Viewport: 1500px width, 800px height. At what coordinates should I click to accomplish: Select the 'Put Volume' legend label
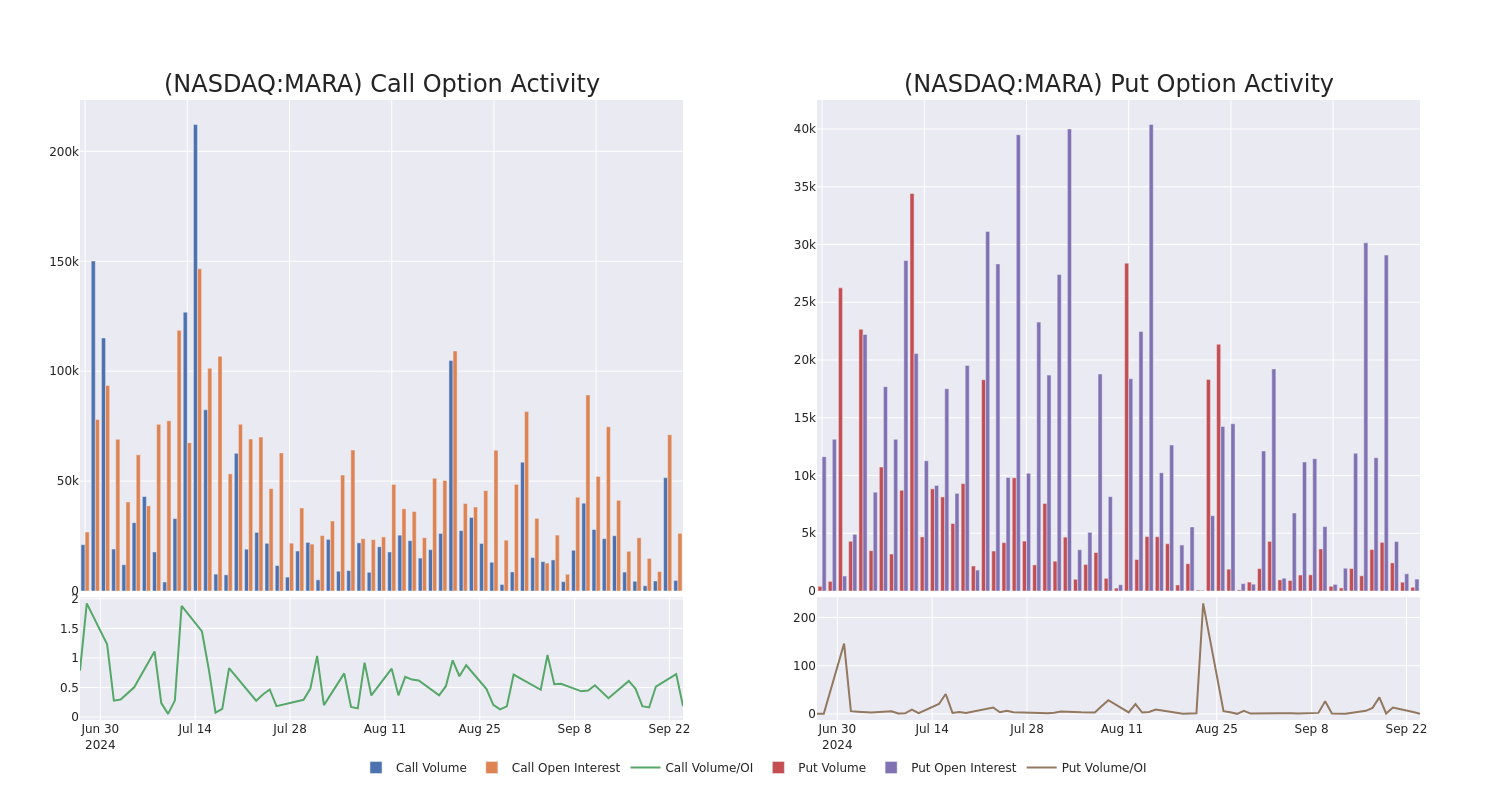832,768
